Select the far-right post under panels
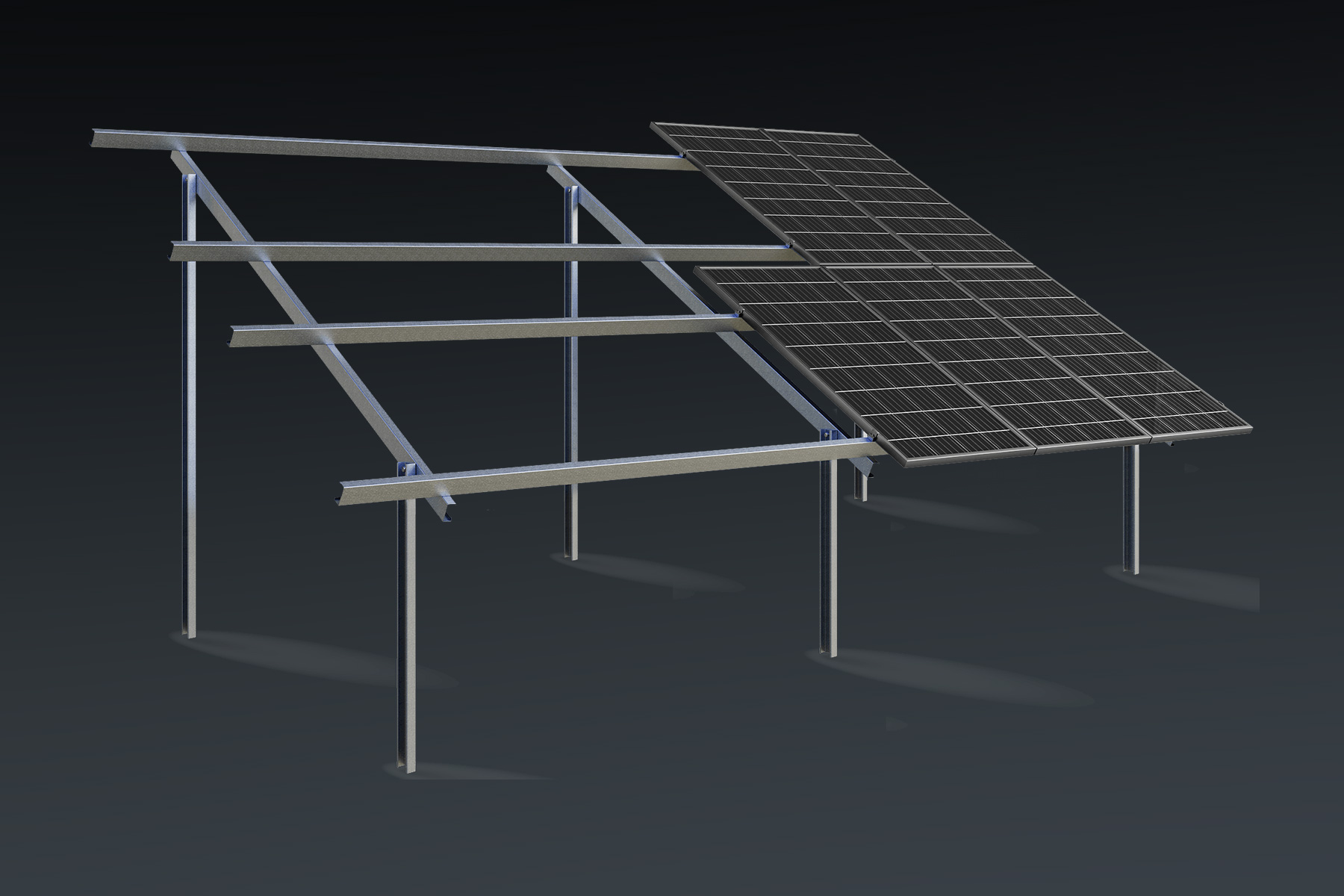The height and width of the screenshot is (896, 1344). [x=1132, y=509]
